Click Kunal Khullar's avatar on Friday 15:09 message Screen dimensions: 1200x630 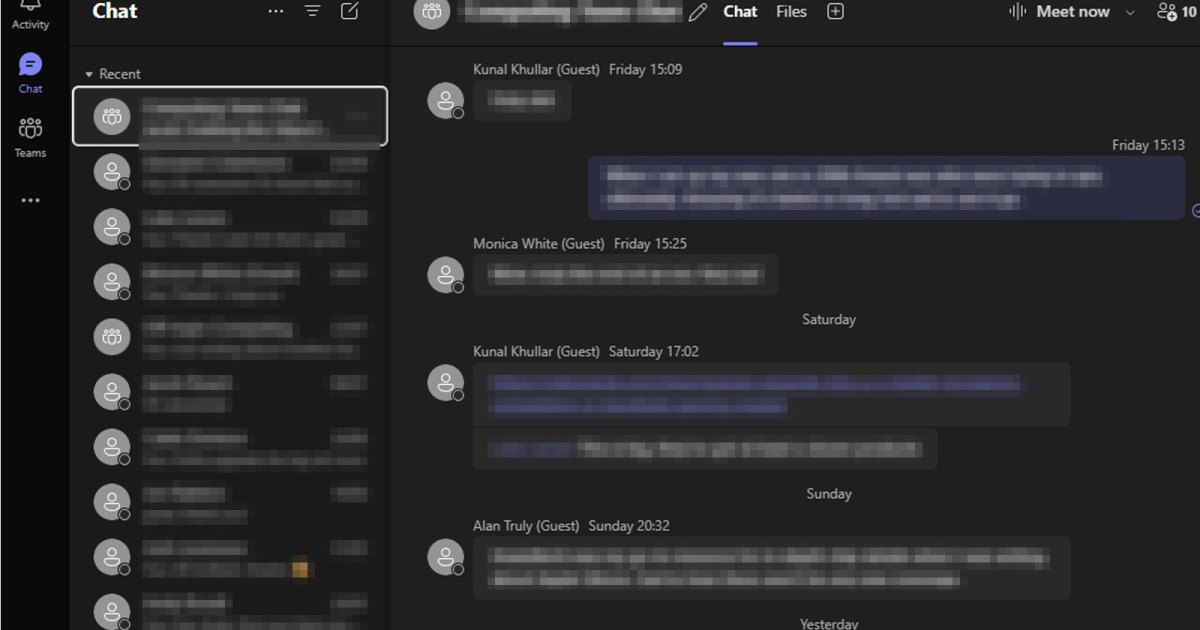point(445,101)
